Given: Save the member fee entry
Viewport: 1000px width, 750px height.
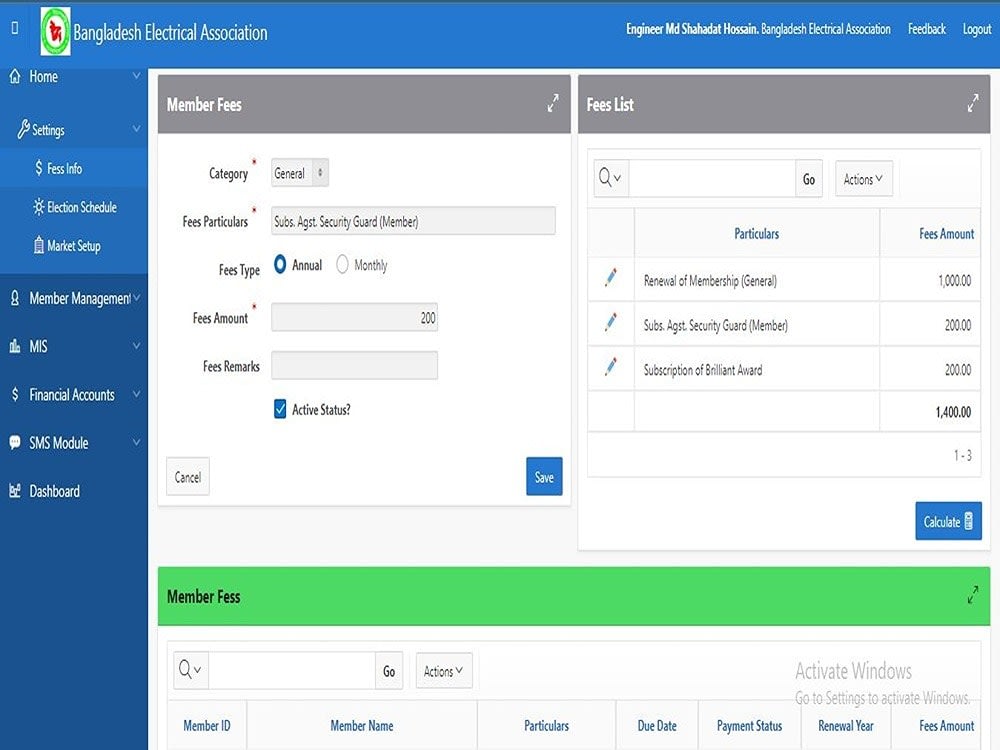Looking at the screenshot, I should [544, 477].
